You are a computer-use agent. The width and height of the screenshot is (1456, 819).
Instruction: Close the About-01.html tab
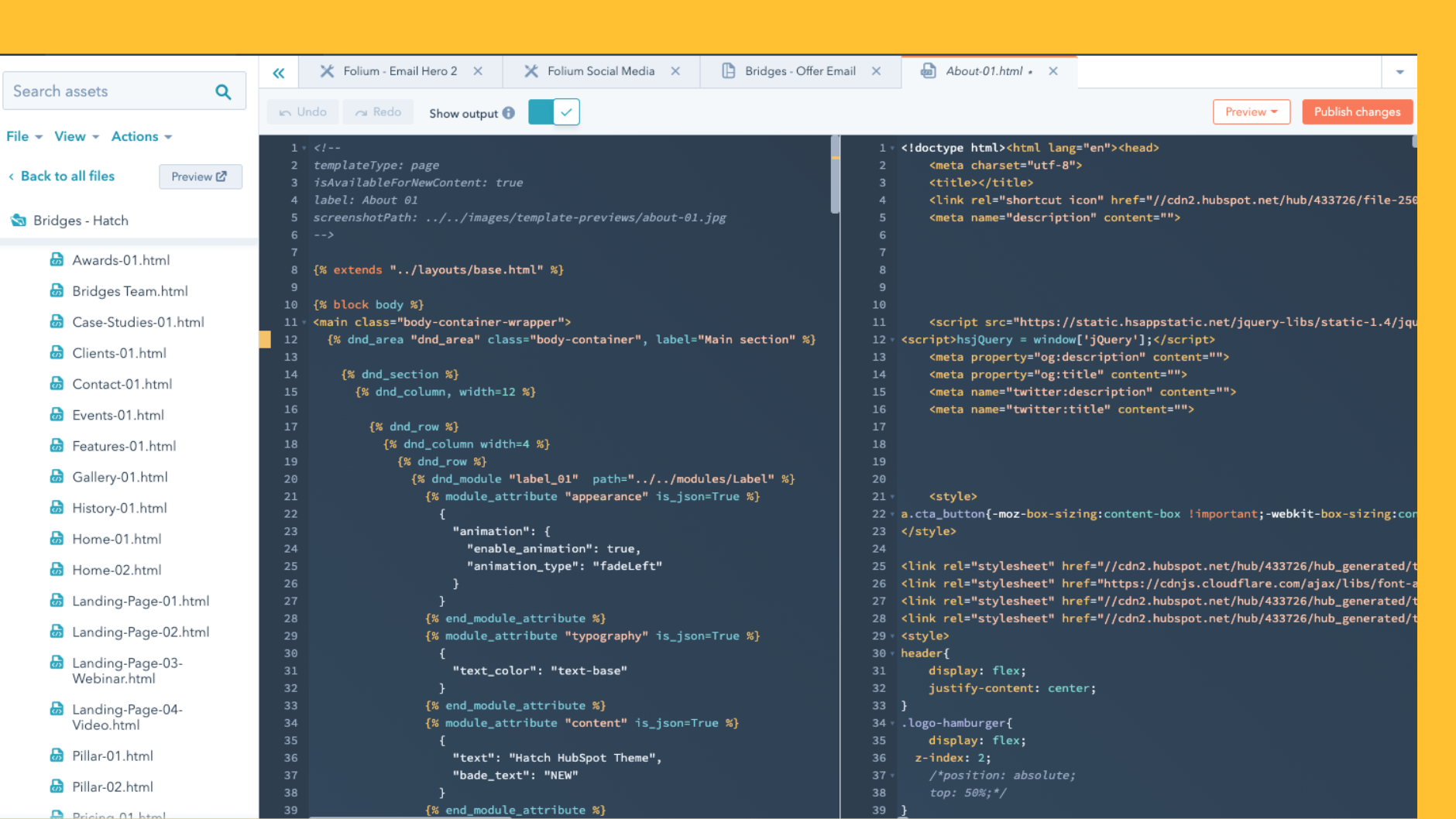1053,71
